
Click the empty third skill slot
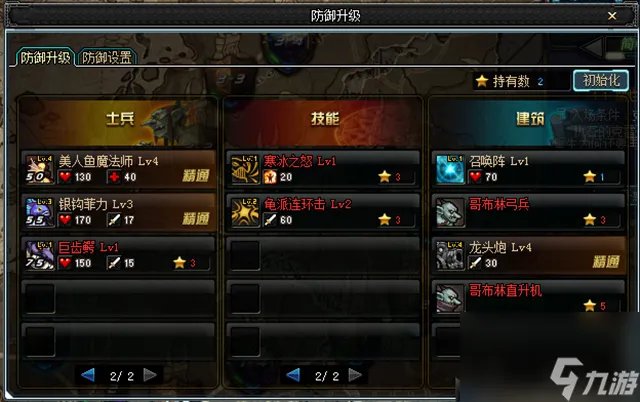coord(323,255)
